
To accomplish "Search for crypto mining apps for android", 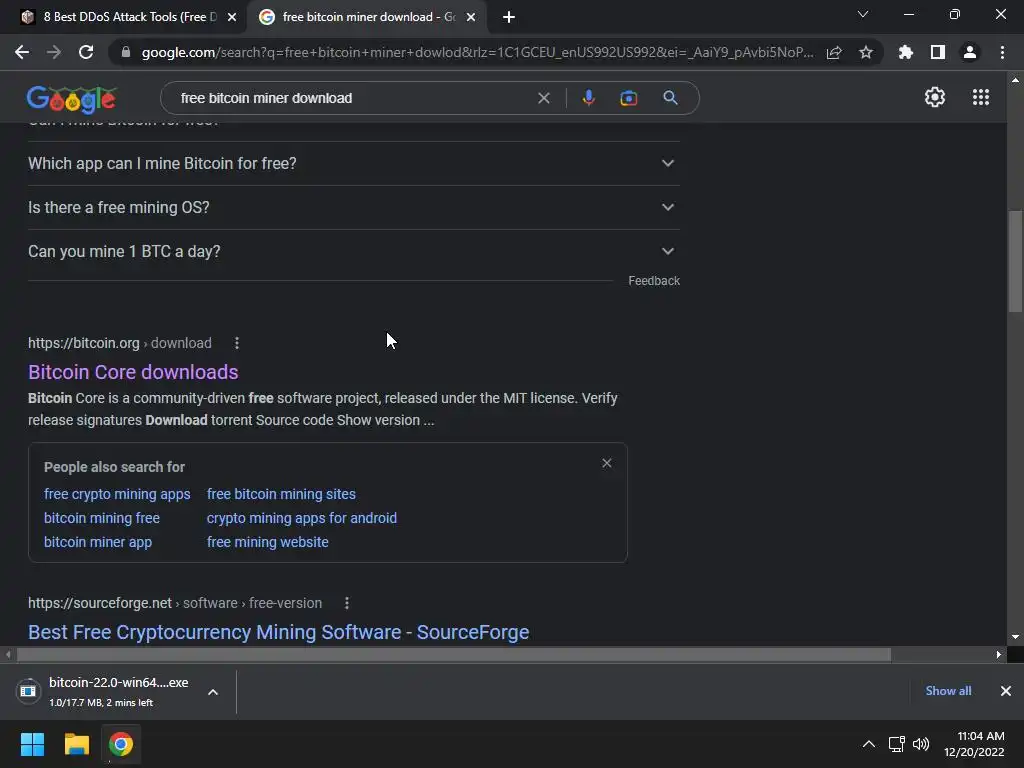I will pyautogui.click(x=302, y=518).
